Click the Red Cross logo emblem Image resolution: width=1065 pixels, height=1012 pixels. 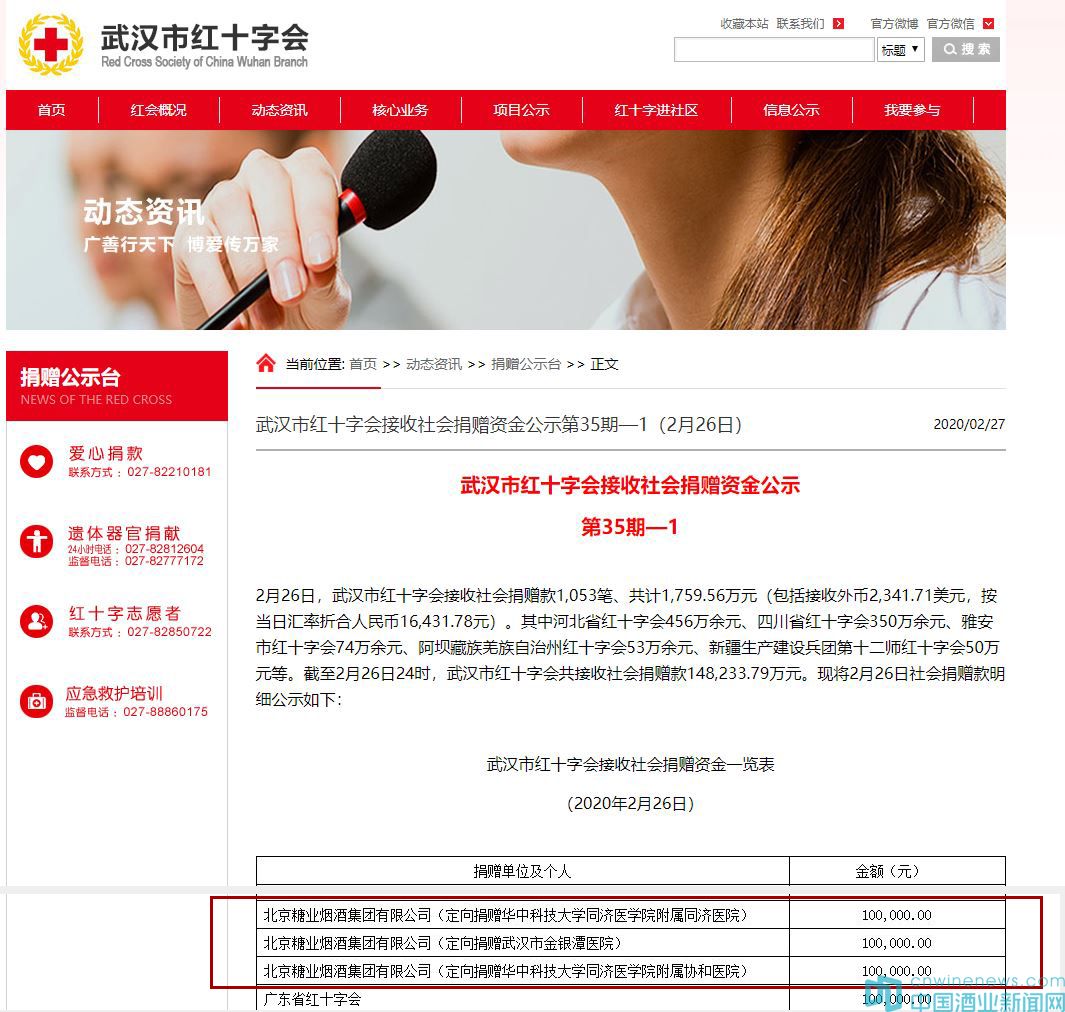click(50, 45)
